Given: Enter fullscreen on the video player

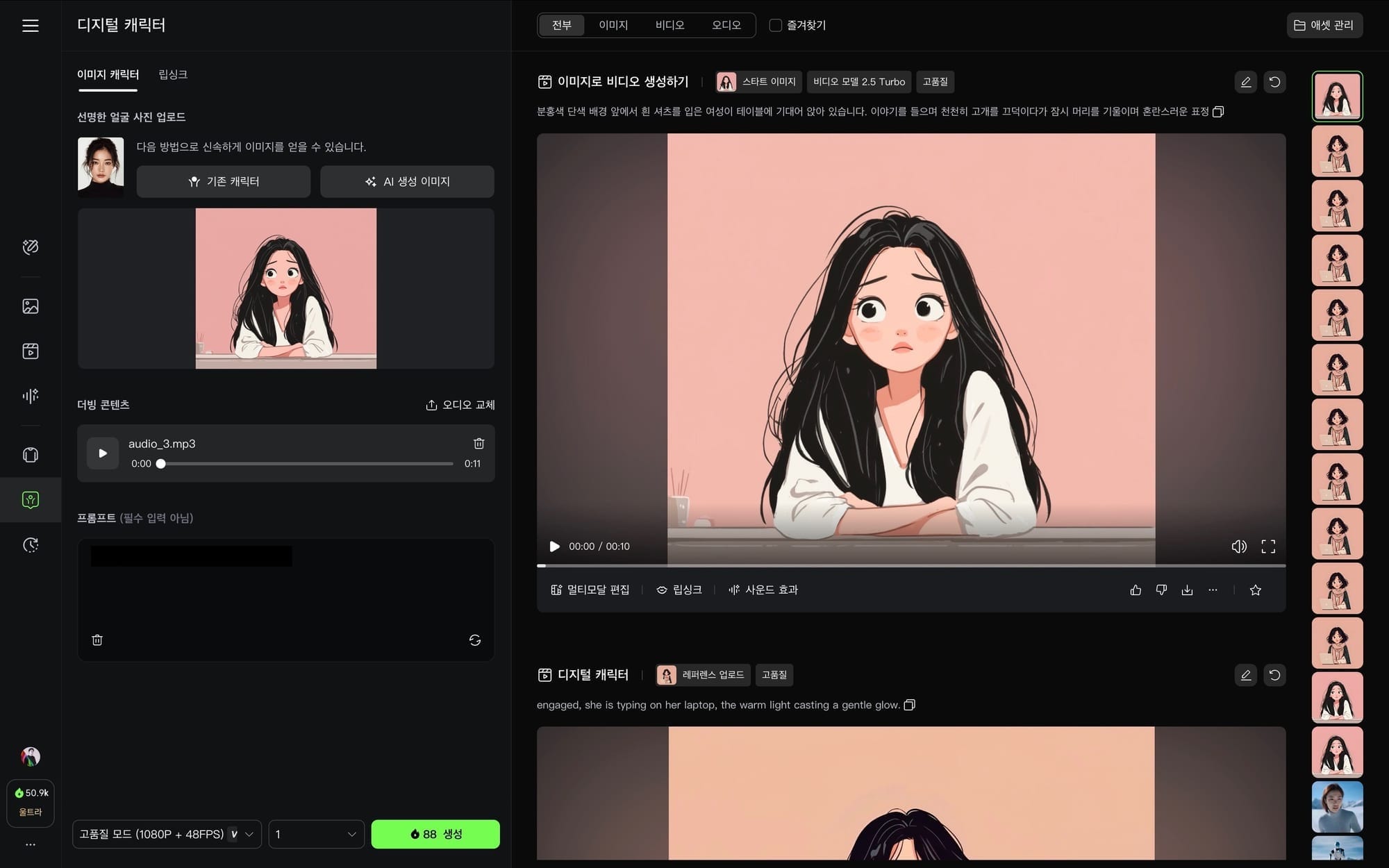Looking at the screenshot, I should pos(1268,546).
